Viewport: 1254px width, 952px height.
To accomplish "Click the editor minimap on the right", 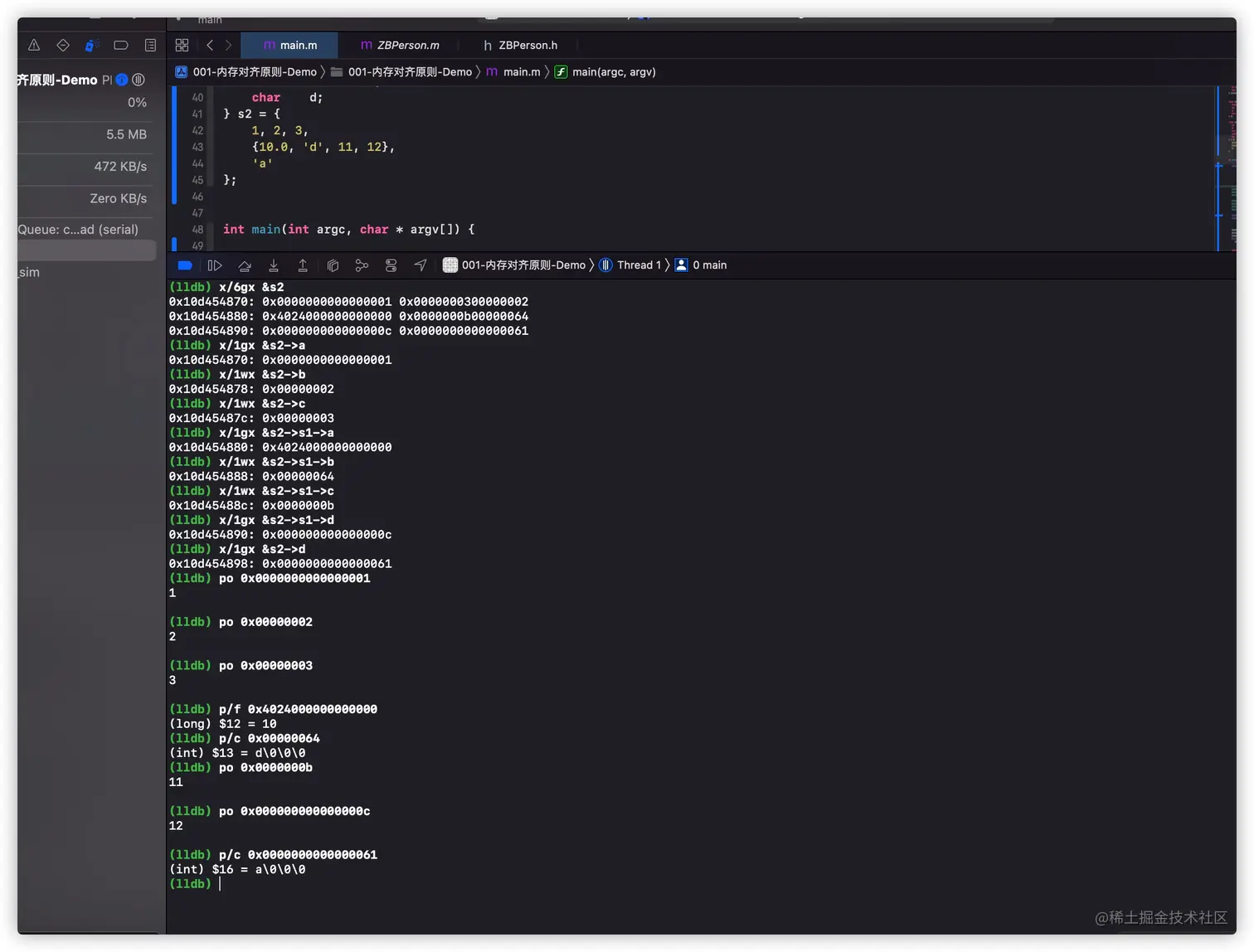I will pyautogui.click(x=1227, y=168).
